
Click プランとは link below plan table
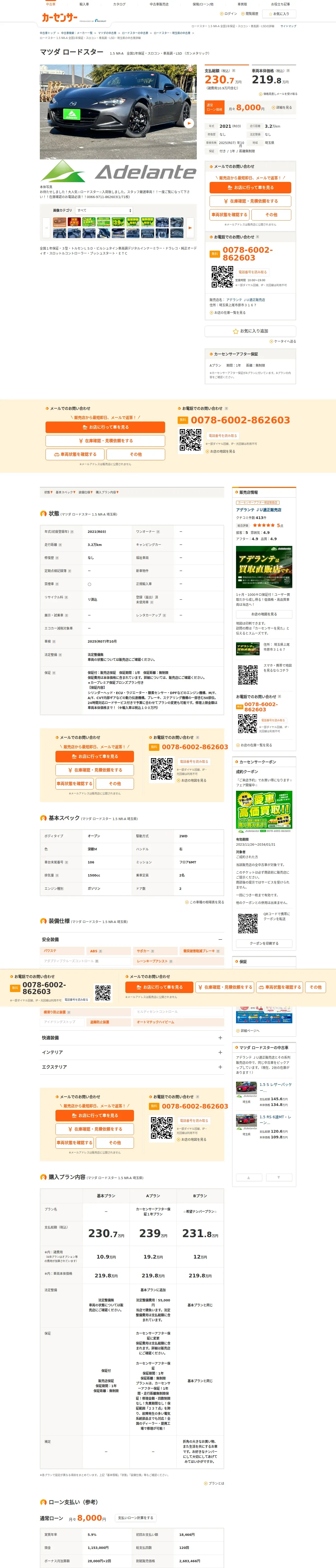[x=214, y=1483]
